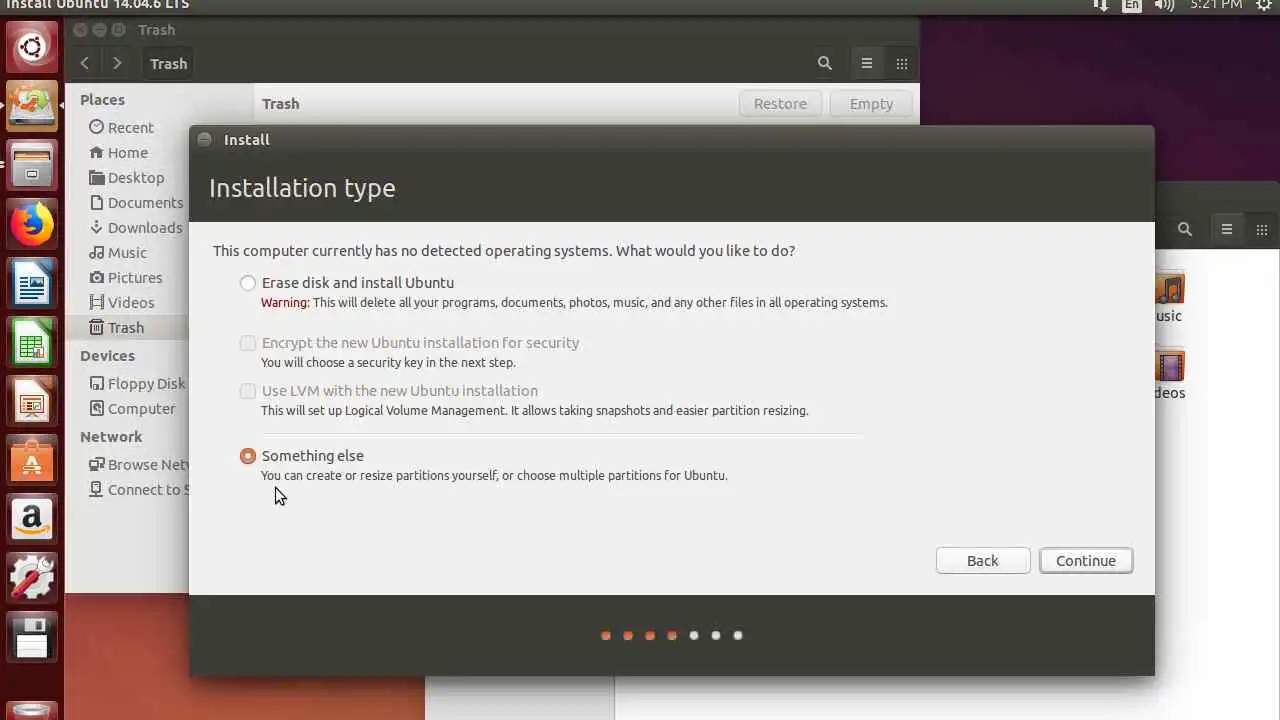The image size is (1280, 720).
Task: Launch Firefox from the dock
Action: tap(32, 224)
